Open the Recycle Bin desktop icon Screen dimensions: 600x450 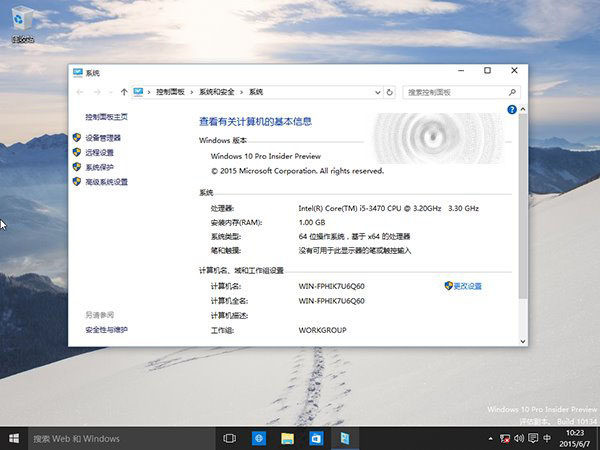coord(23,24)
